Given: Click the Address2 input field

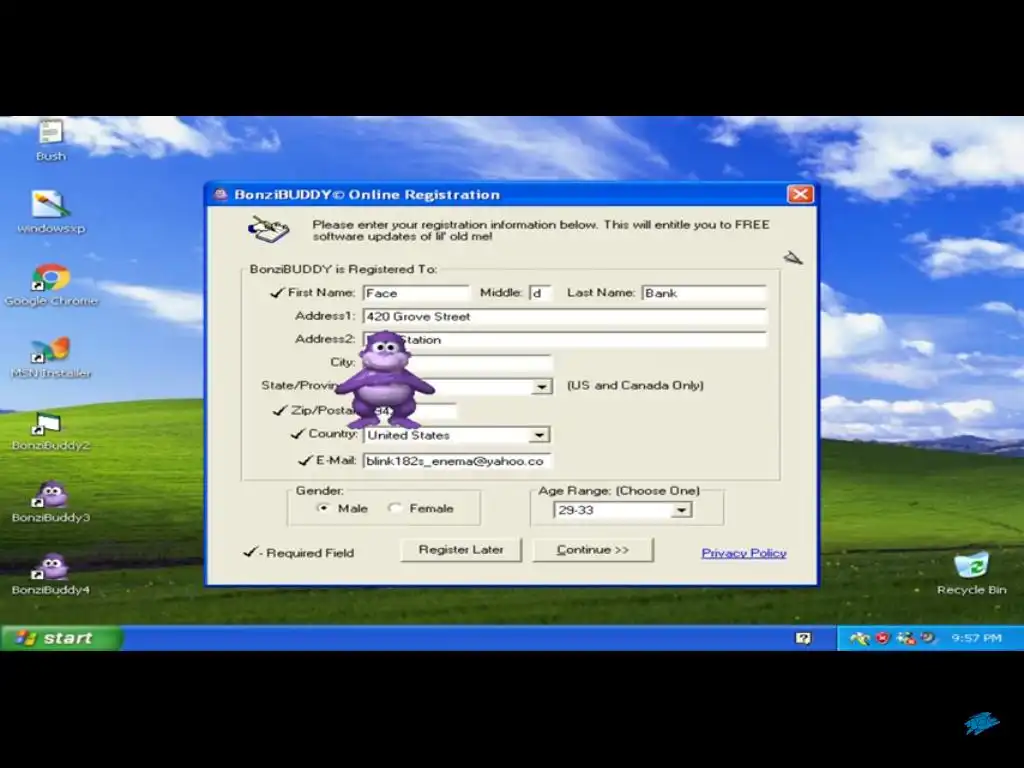Looking at the screenshot, I should click(565, 340).
